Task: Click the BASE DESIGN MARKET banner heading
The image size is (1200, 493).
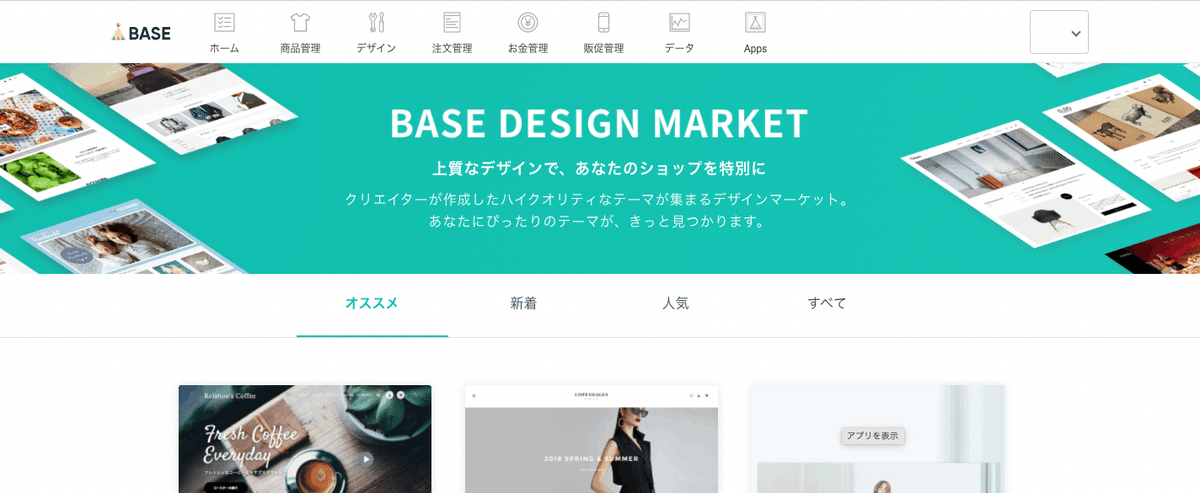Action: point(598,124)
